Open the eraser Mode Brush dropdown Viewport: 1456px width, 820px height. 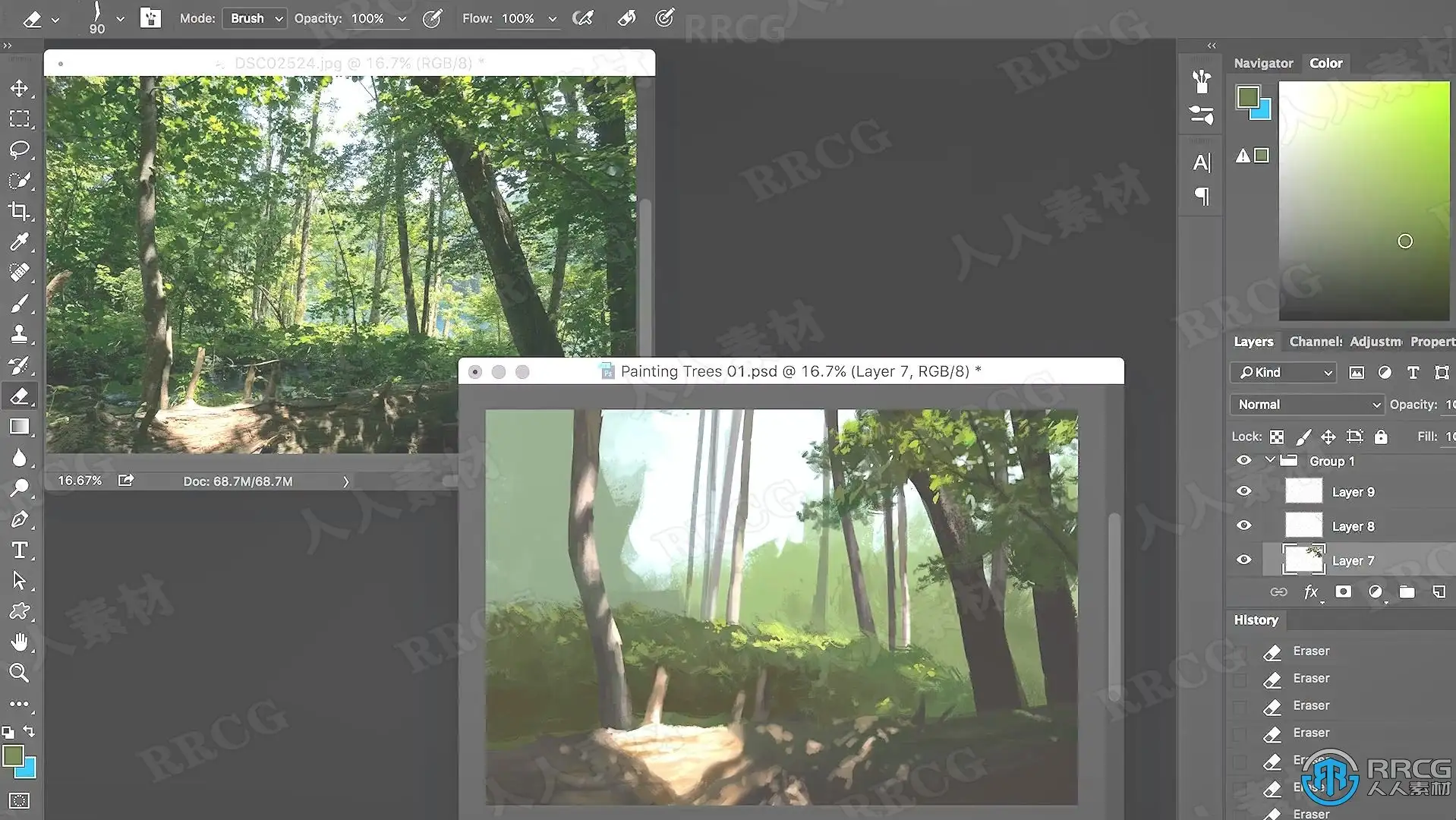click(x=254, y=18)
